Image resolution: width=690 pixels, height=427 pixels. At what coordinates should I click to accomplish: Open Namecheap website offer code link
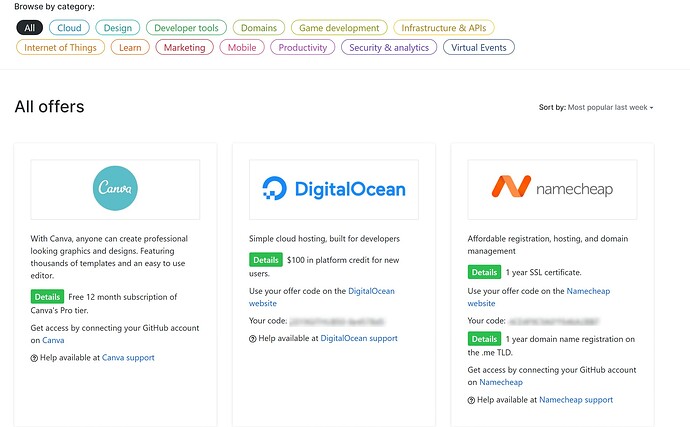point(539,297)
